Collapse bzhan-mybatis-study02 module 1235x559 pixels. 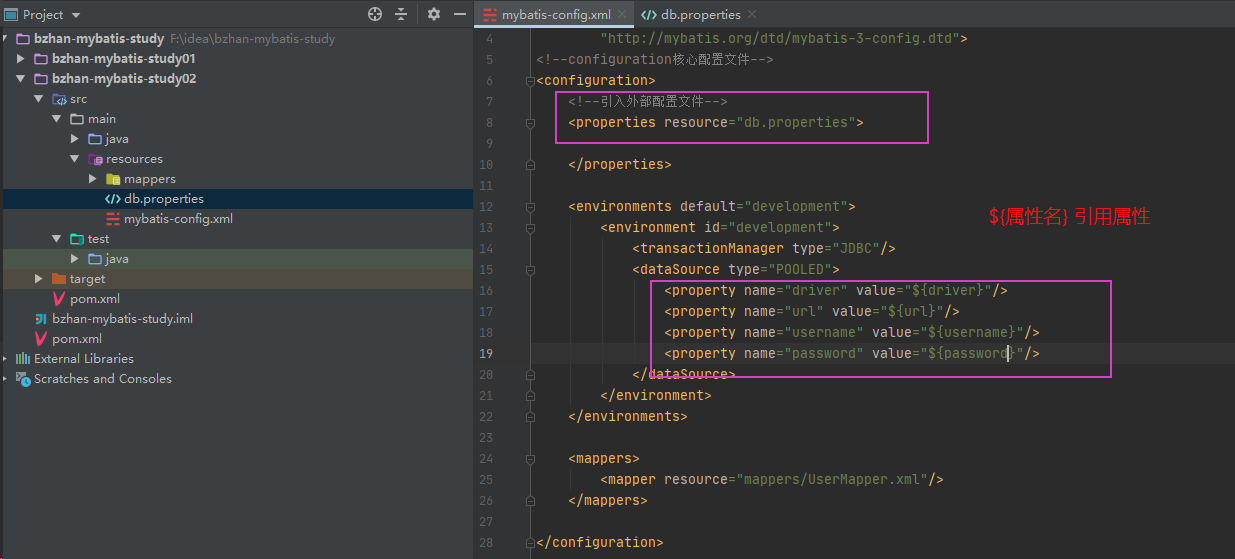21,79
